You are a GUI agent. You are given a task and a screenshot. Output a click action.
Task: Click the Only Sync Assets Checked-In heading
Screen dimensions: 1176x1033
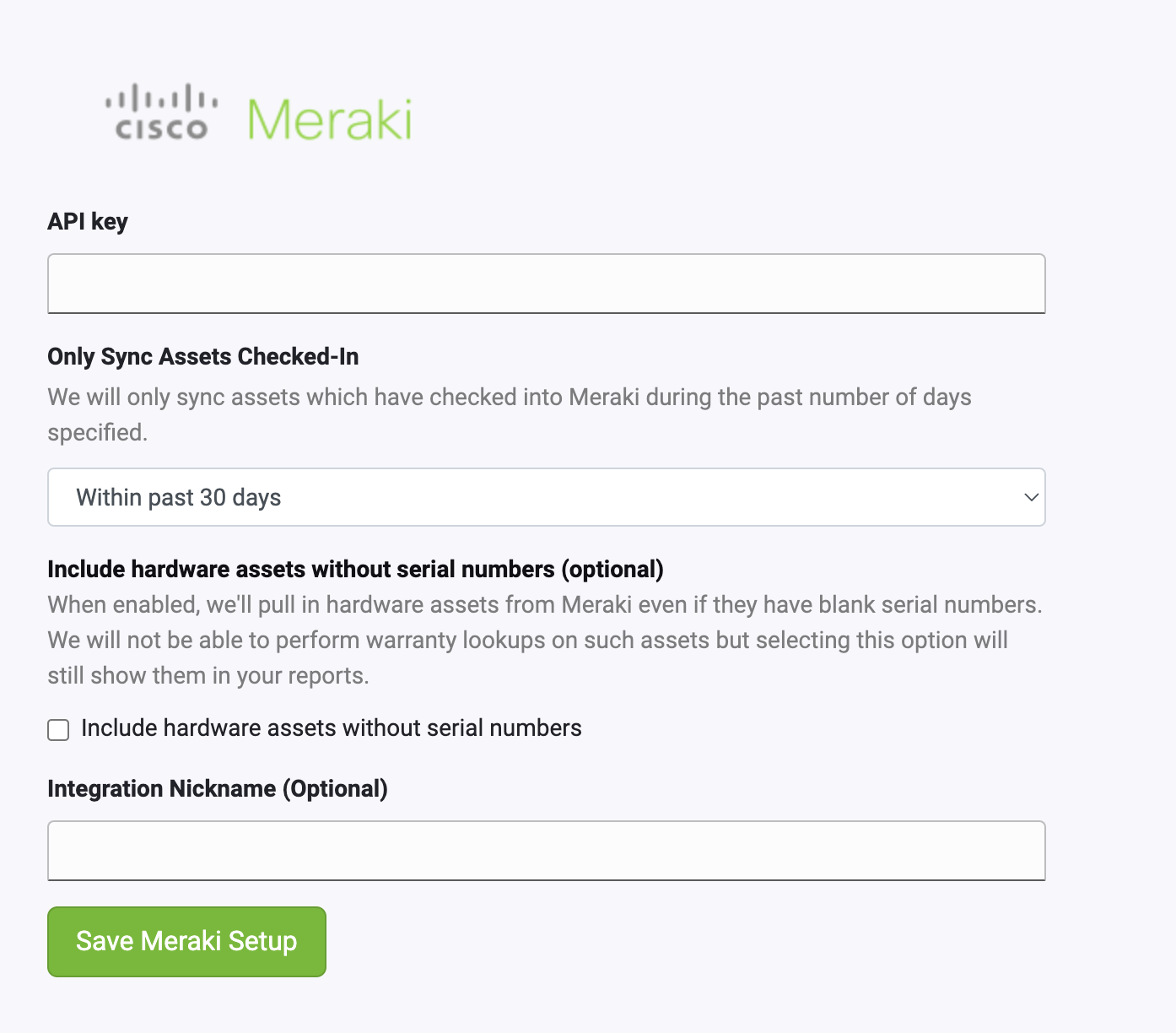202,357
